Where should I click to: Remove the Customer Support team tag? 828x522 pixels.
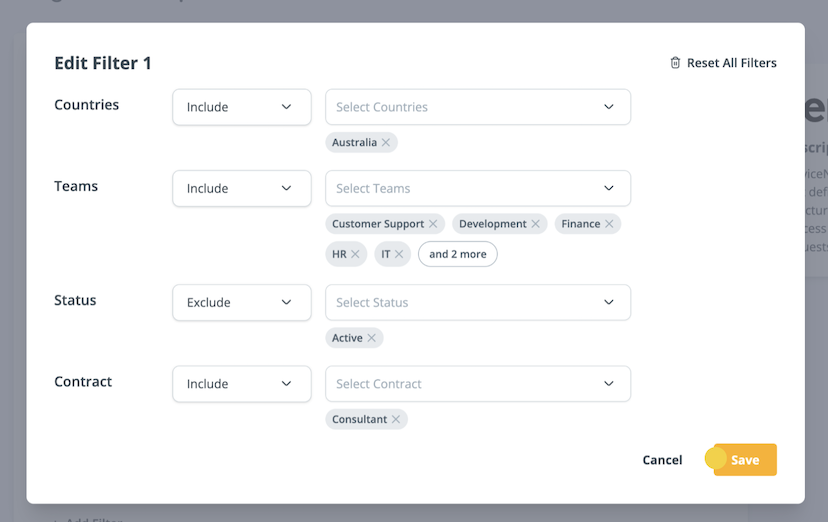click(433, 224)
